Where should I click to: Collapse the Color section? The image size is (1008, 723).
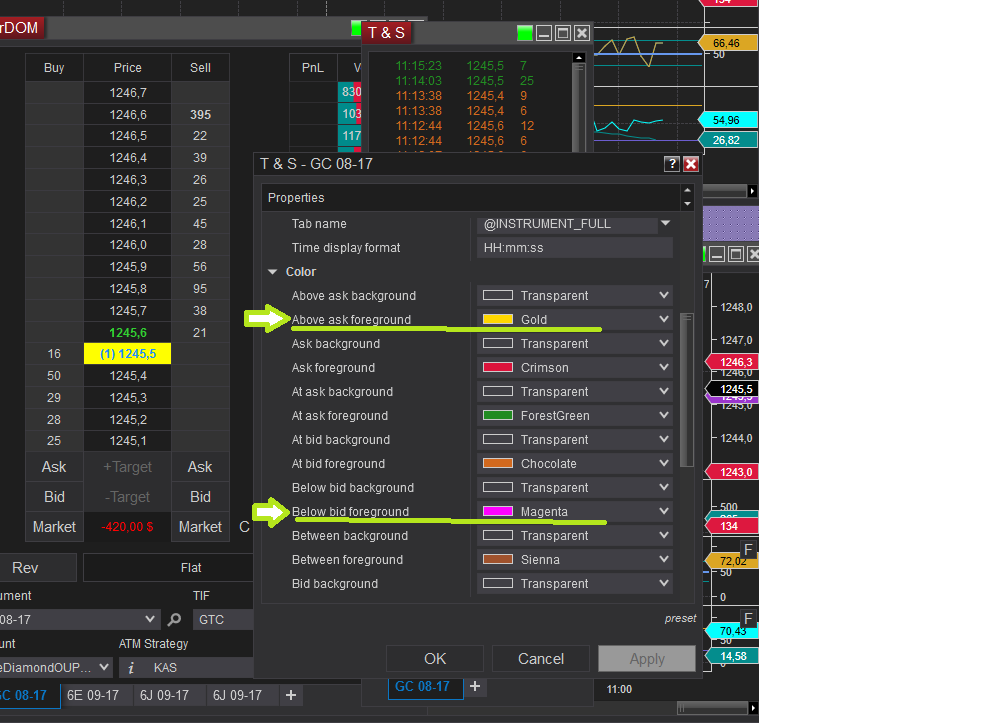[x=273, y=272]
